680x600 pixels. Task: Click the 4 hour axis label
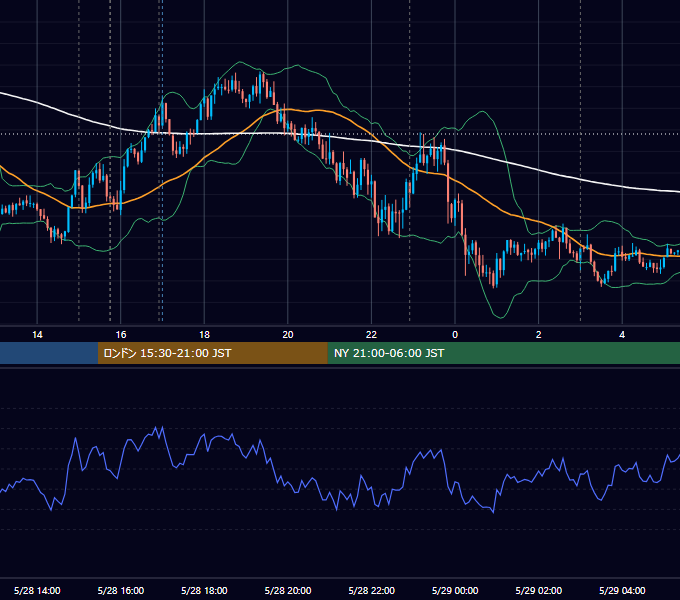[x=622, y=335]
